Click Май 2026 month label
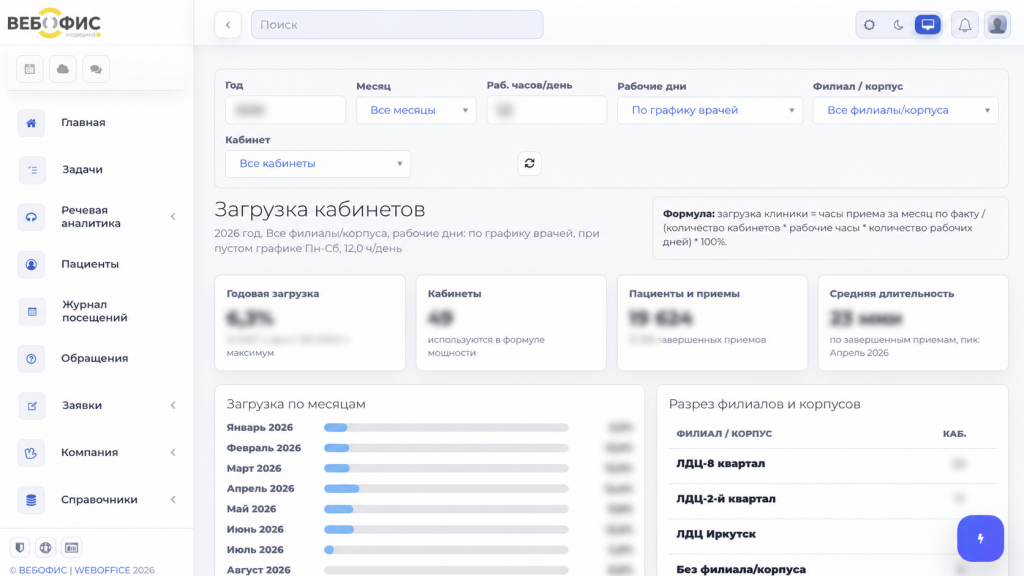 (251, 509)
